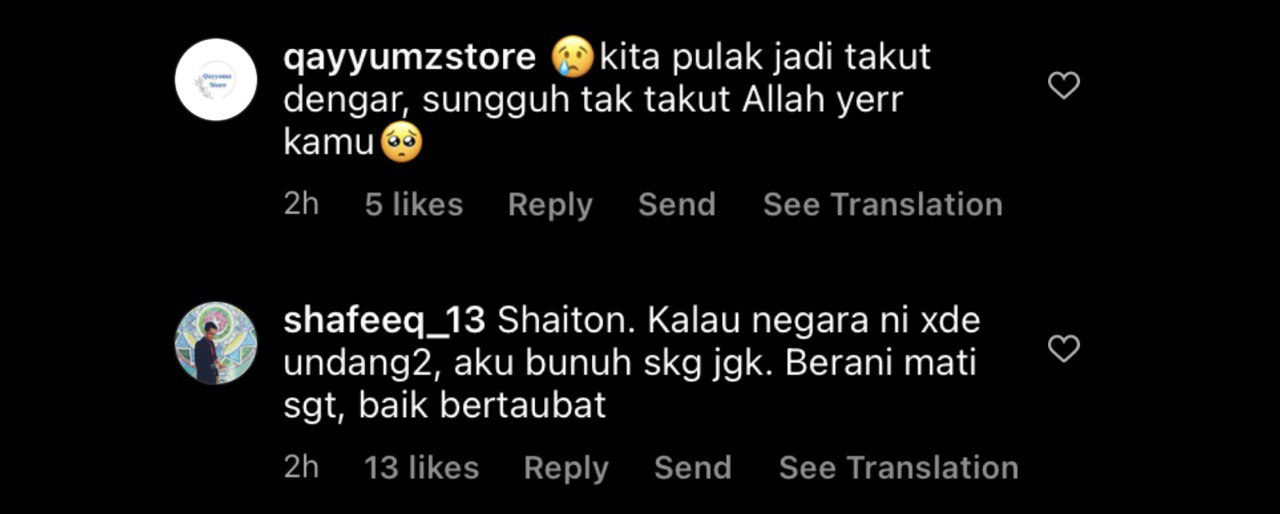This screenshot has height=514, width=1280.
Task: Reply to qayyumzstore's comment
Action: click(x=550, y=205)
